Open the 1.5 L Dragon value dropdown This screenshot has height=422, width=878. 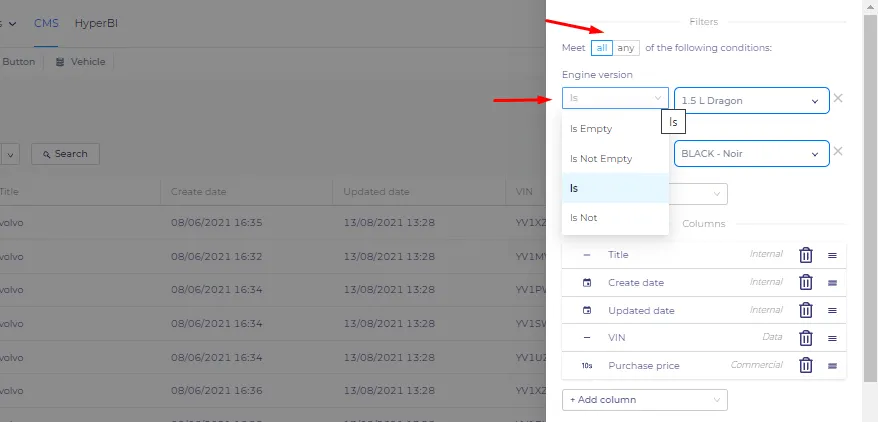pos(751,101)
